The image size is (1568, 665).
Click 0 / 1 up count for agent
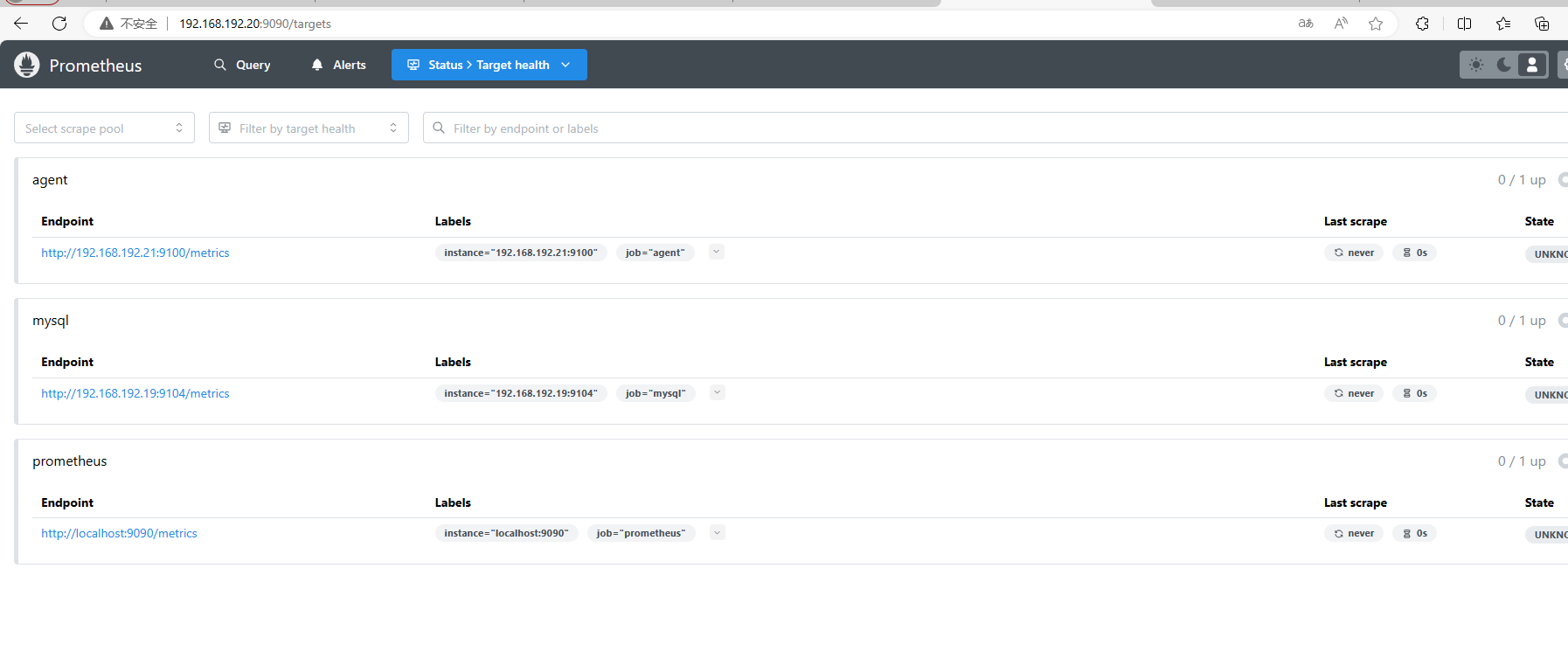coord(1522,180)
